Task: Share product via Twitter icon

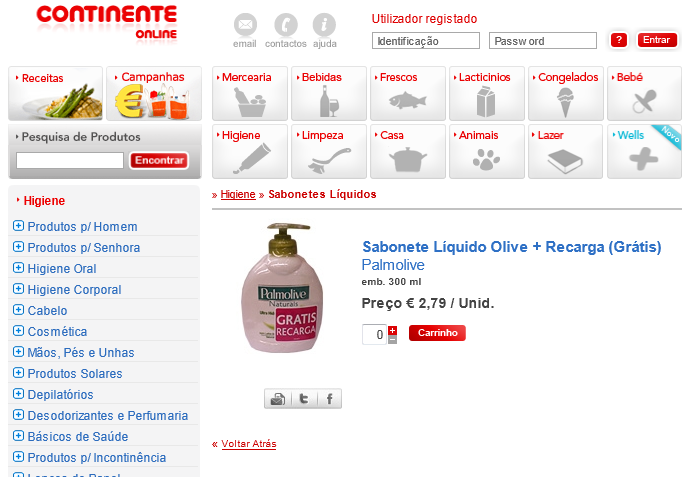Action: 304,399
